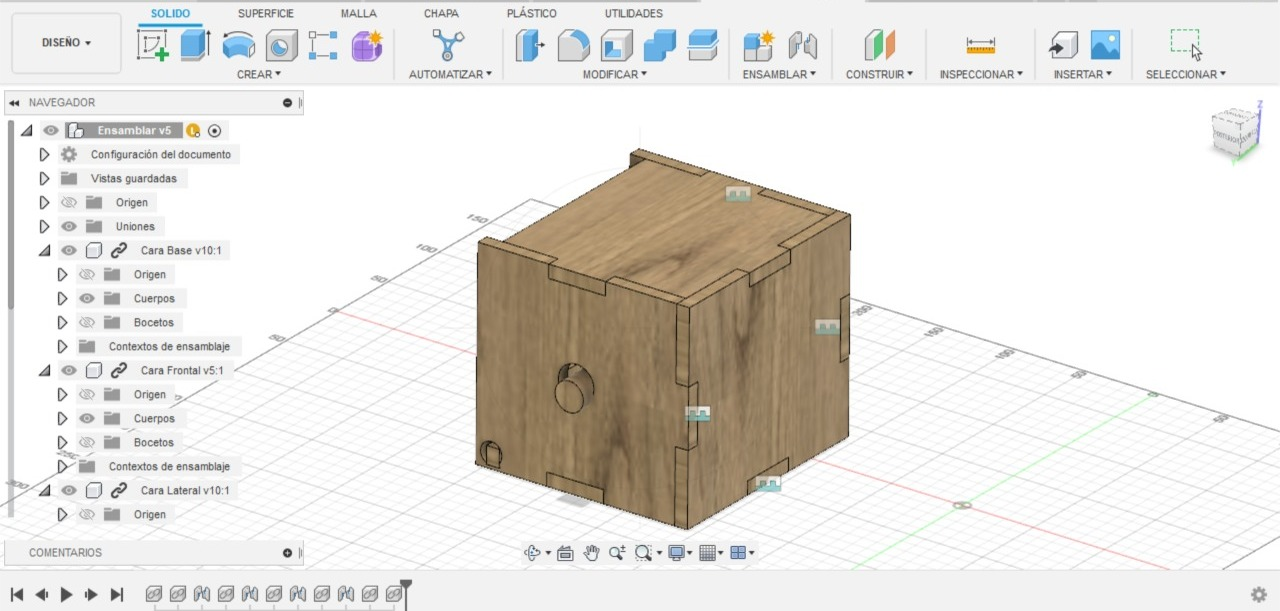Viewport: 1280px width, 611px height.
Task: Hide the Cara Frontal v5:1 component
Action: [69, 370]
